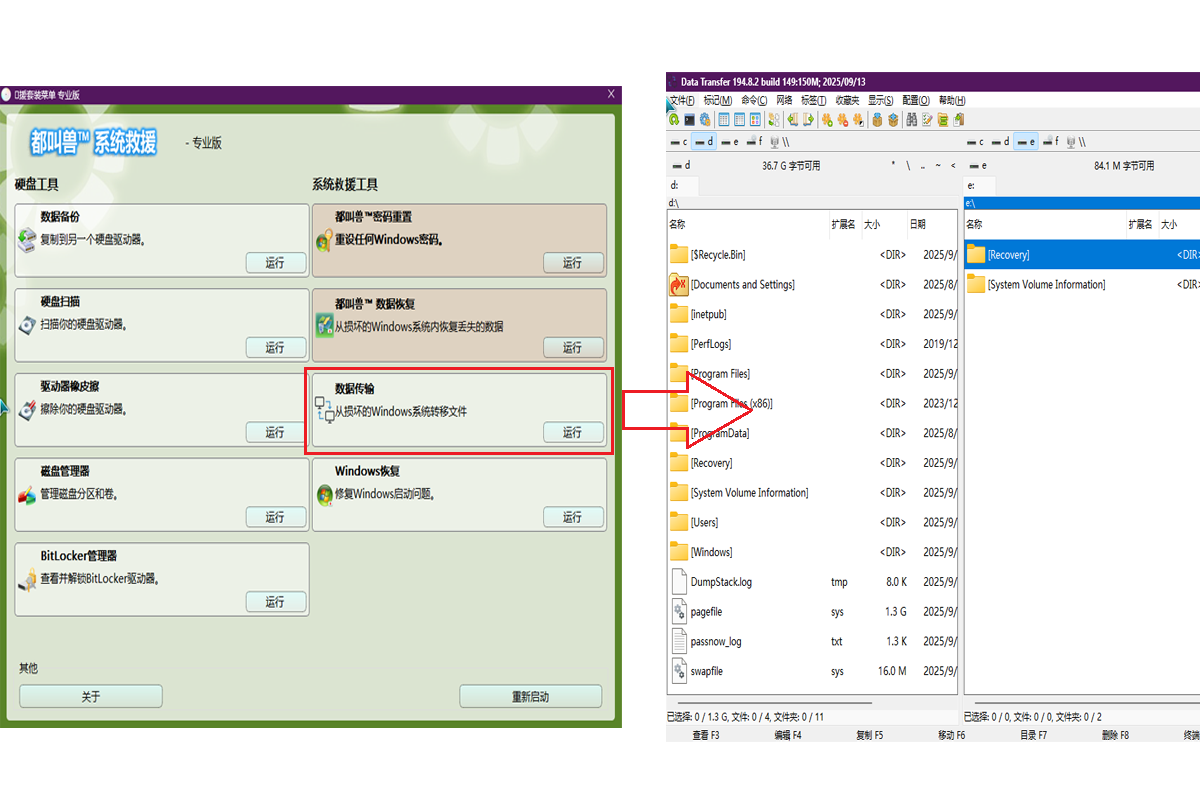Click the 磁盘管理器 partition icon
The width and height of the screenshot is (1200, 800).
27,494
